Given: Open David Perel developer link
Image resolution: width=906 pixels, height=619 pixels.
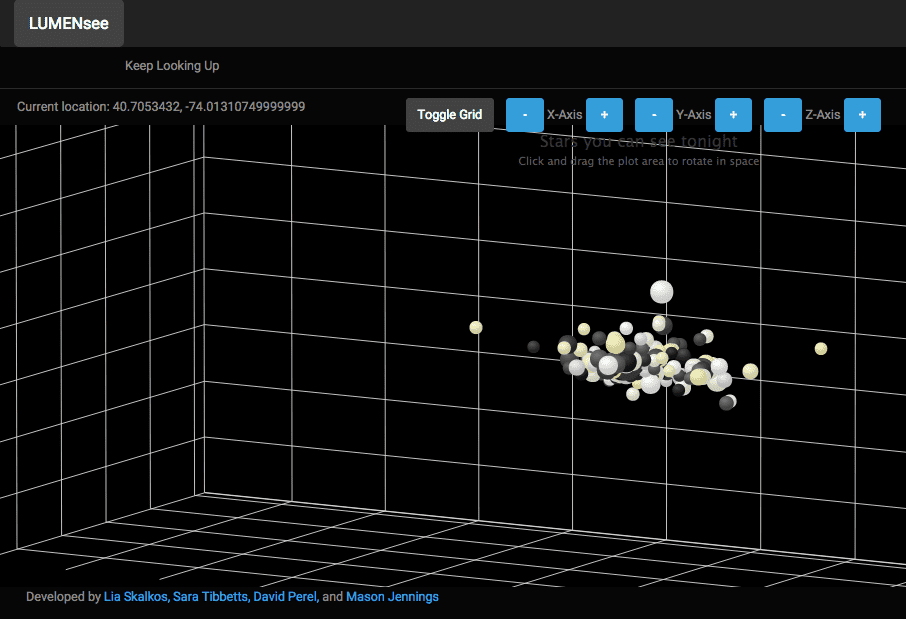Looking at the screenshot, I should click(286, 596).
